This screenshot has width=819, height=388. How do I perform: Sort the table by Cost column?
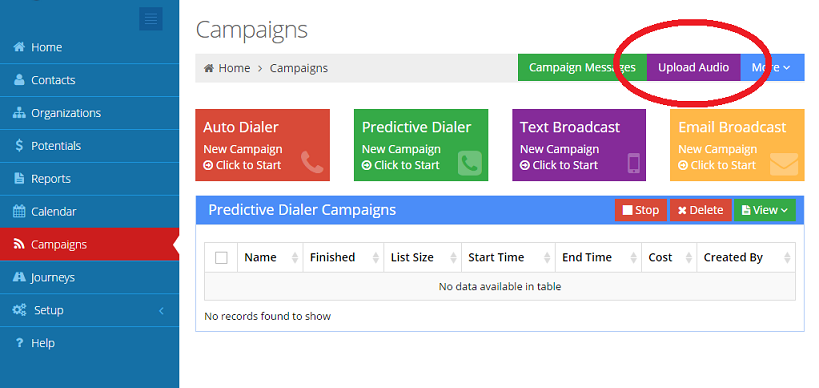click(x=669, y=257)
